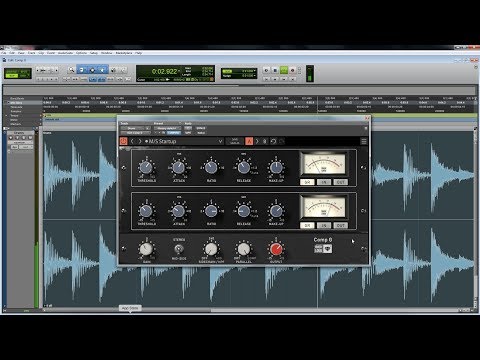
Task: Click the main time counter display
Action: pyautogui.click(x=164, y=71)
